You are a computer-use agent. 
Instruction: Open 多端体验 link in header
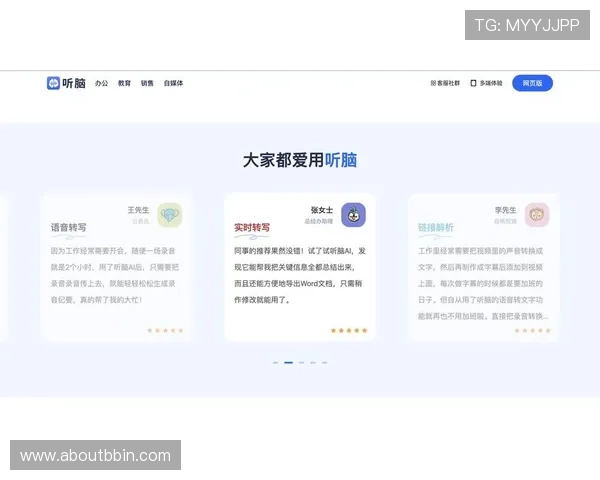point(486,83)
